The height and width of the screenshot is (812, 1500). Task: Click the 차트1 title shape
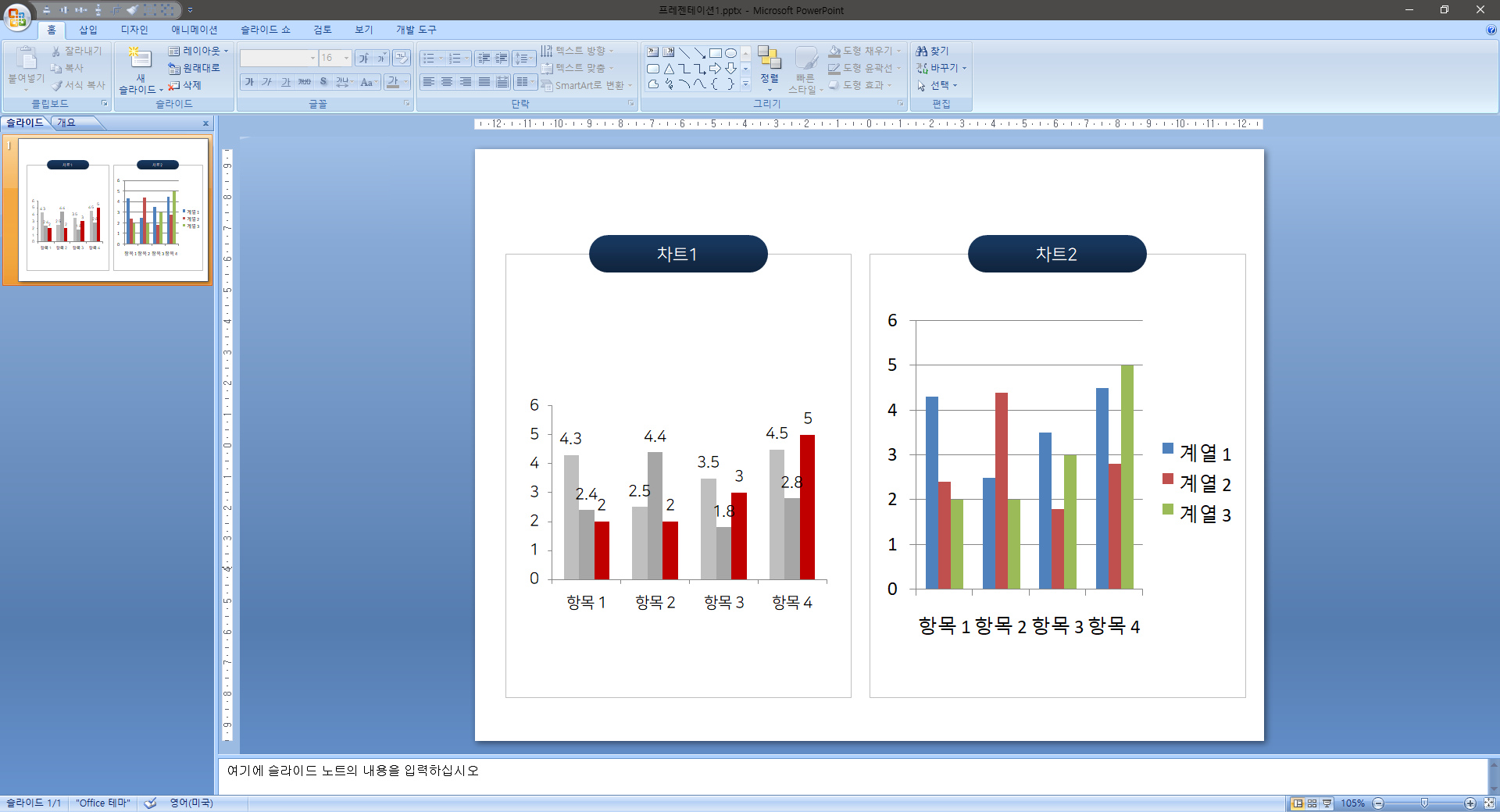[x=678, y=254]
